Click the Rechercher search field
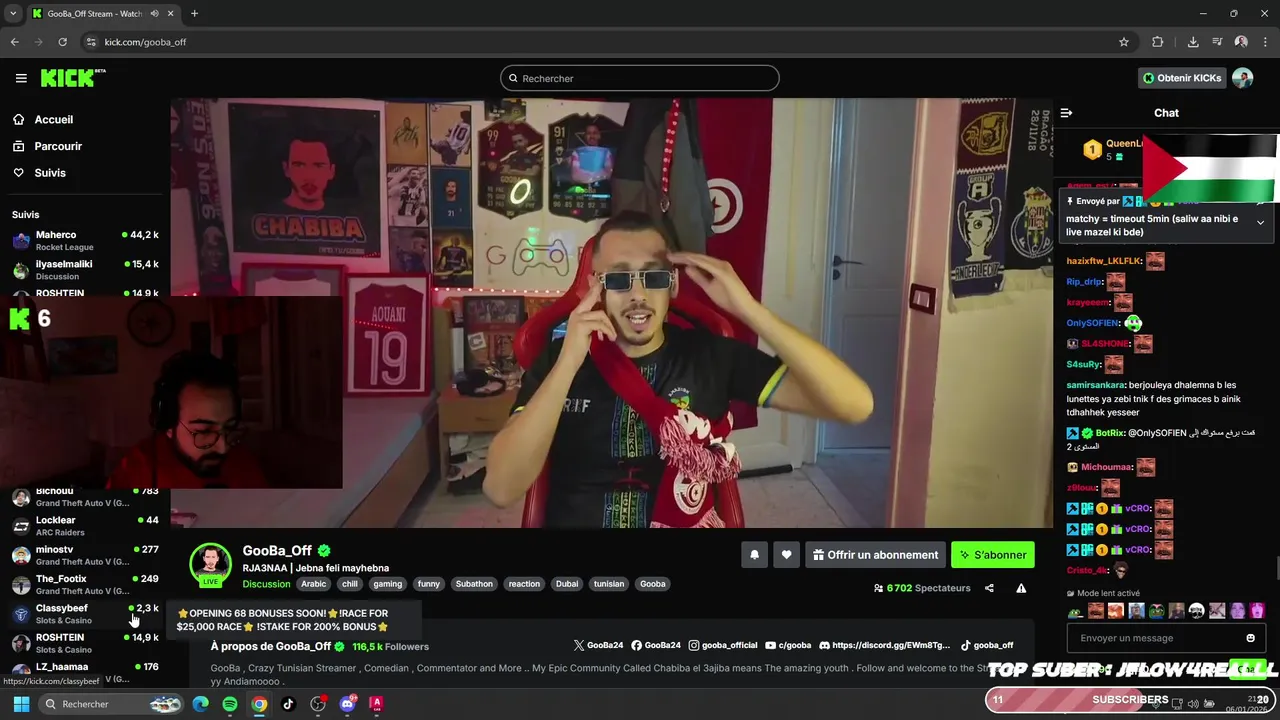The height and width of the screenshot is (720, 1280). 640,78
